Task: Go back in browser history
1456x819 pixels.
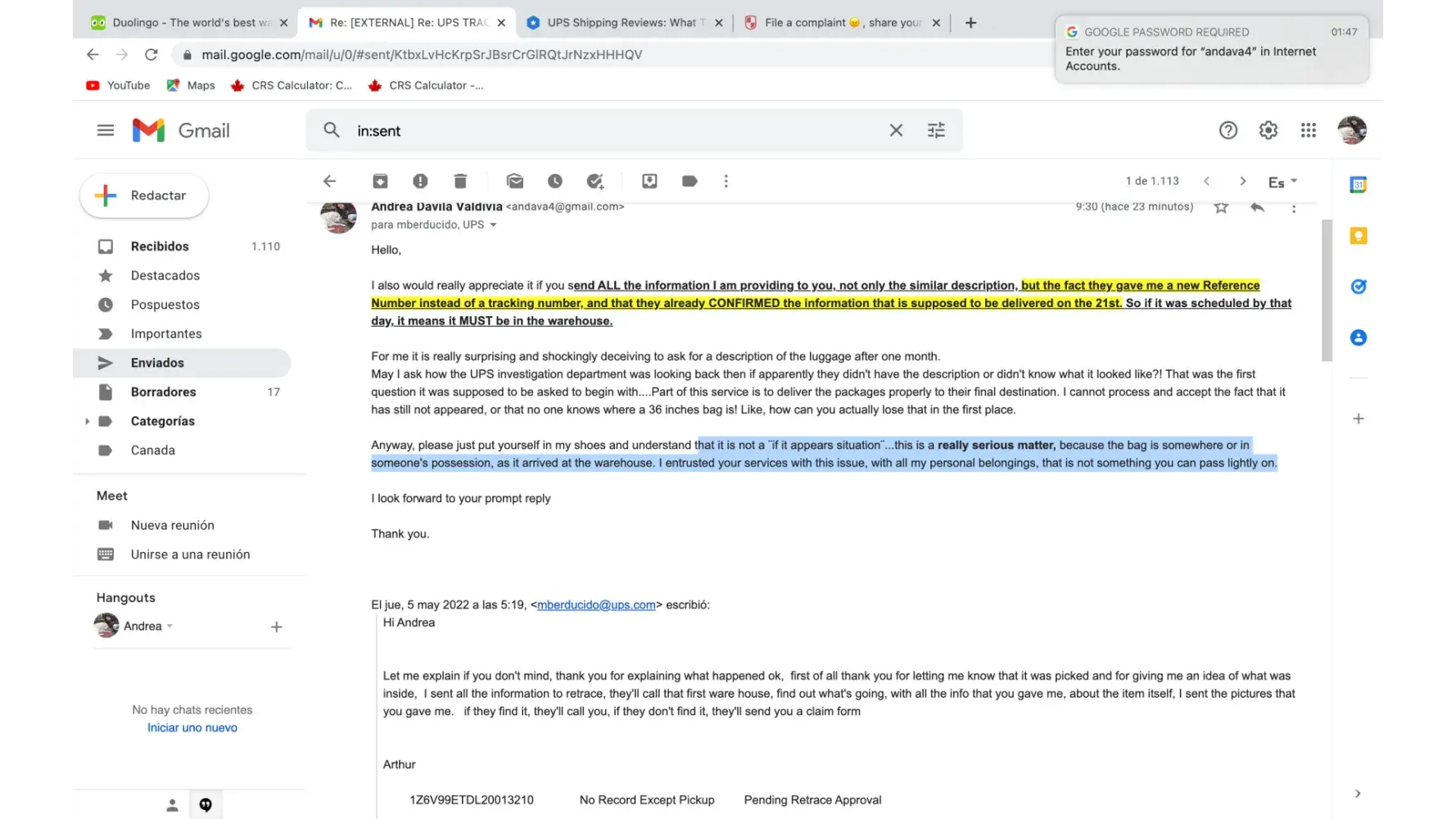Action: coord(93,55)
